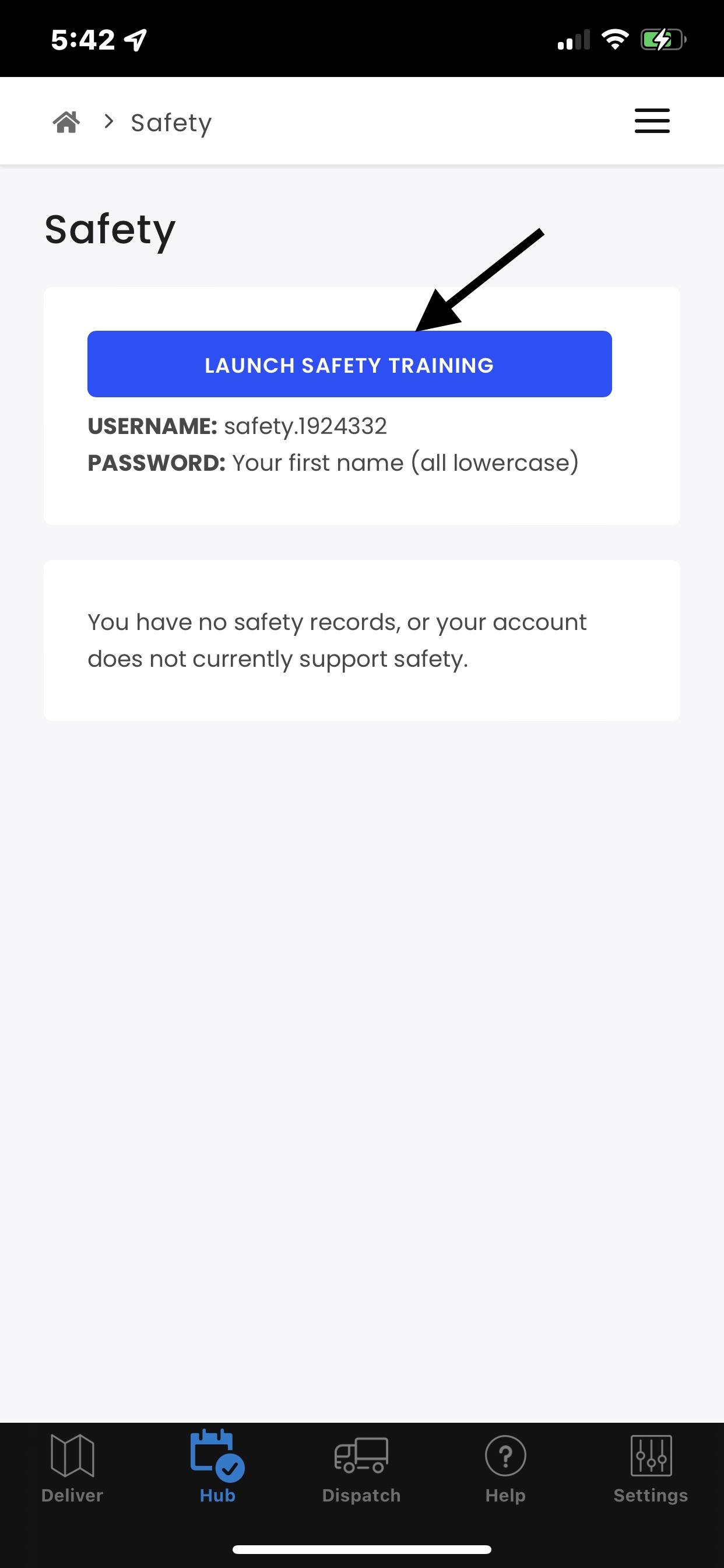Select the Safety breadcrumb label
The image size is (724, 1568).
pyautogui.click(x=171, y=123)
